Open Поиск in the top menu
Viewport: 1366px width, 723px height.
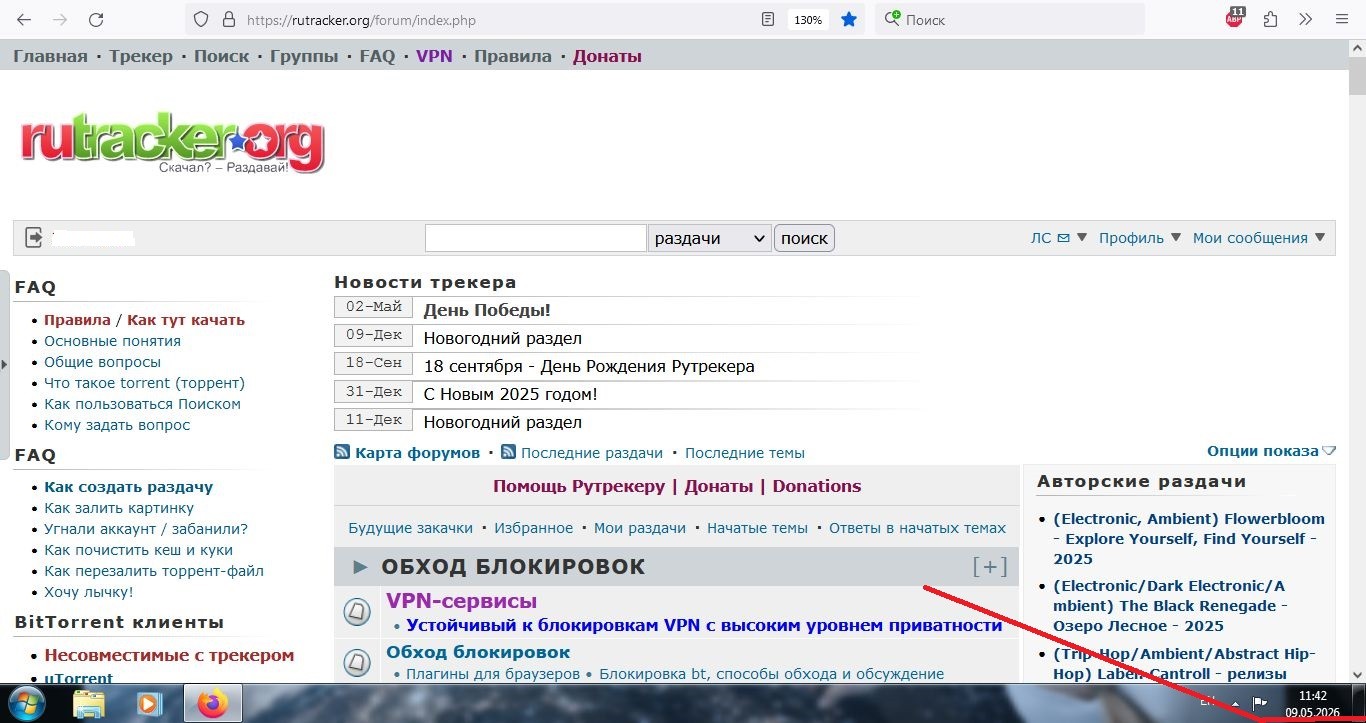coord(222,56)
